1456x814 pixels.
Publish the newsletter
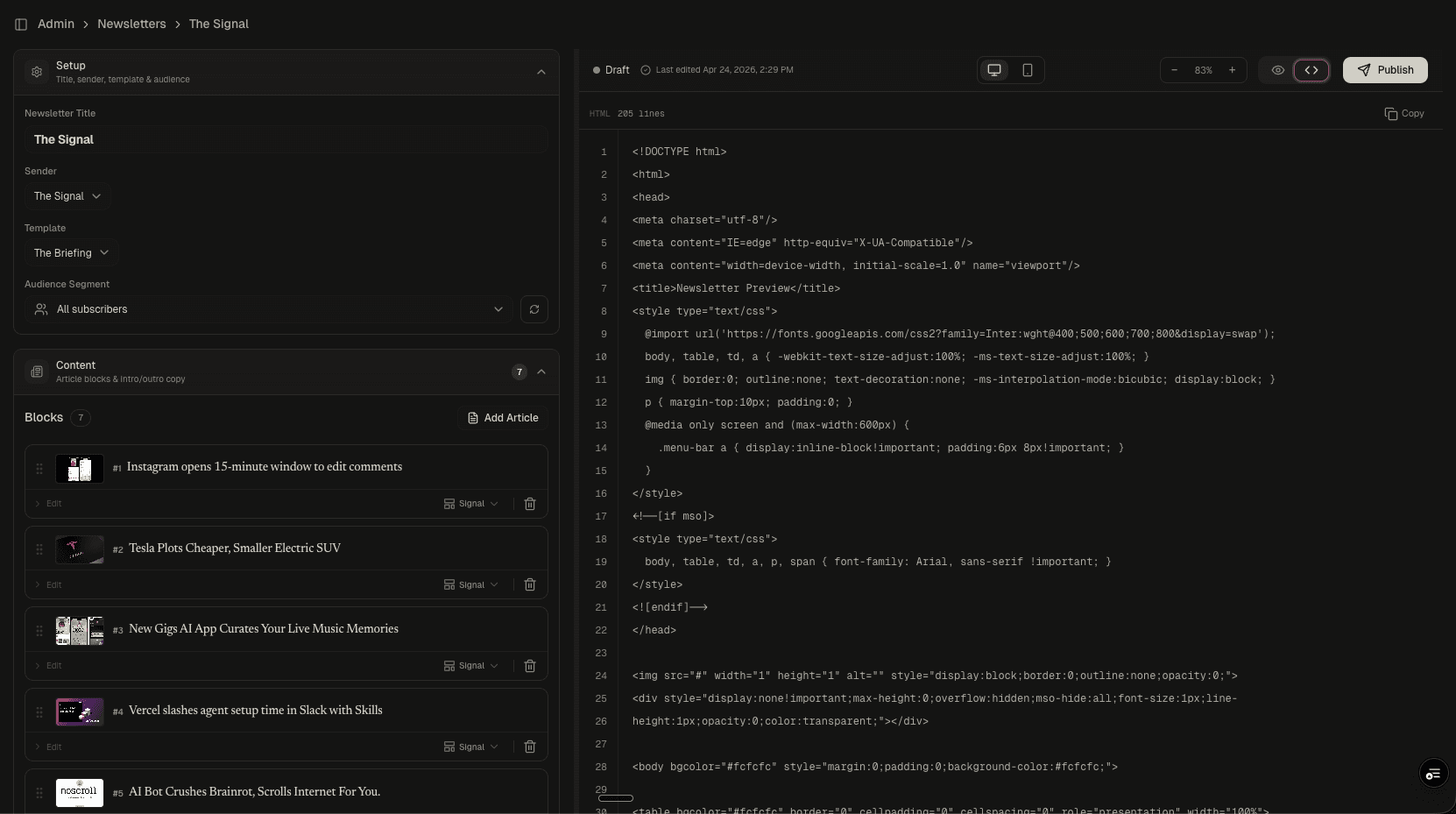click(1385, 70)
